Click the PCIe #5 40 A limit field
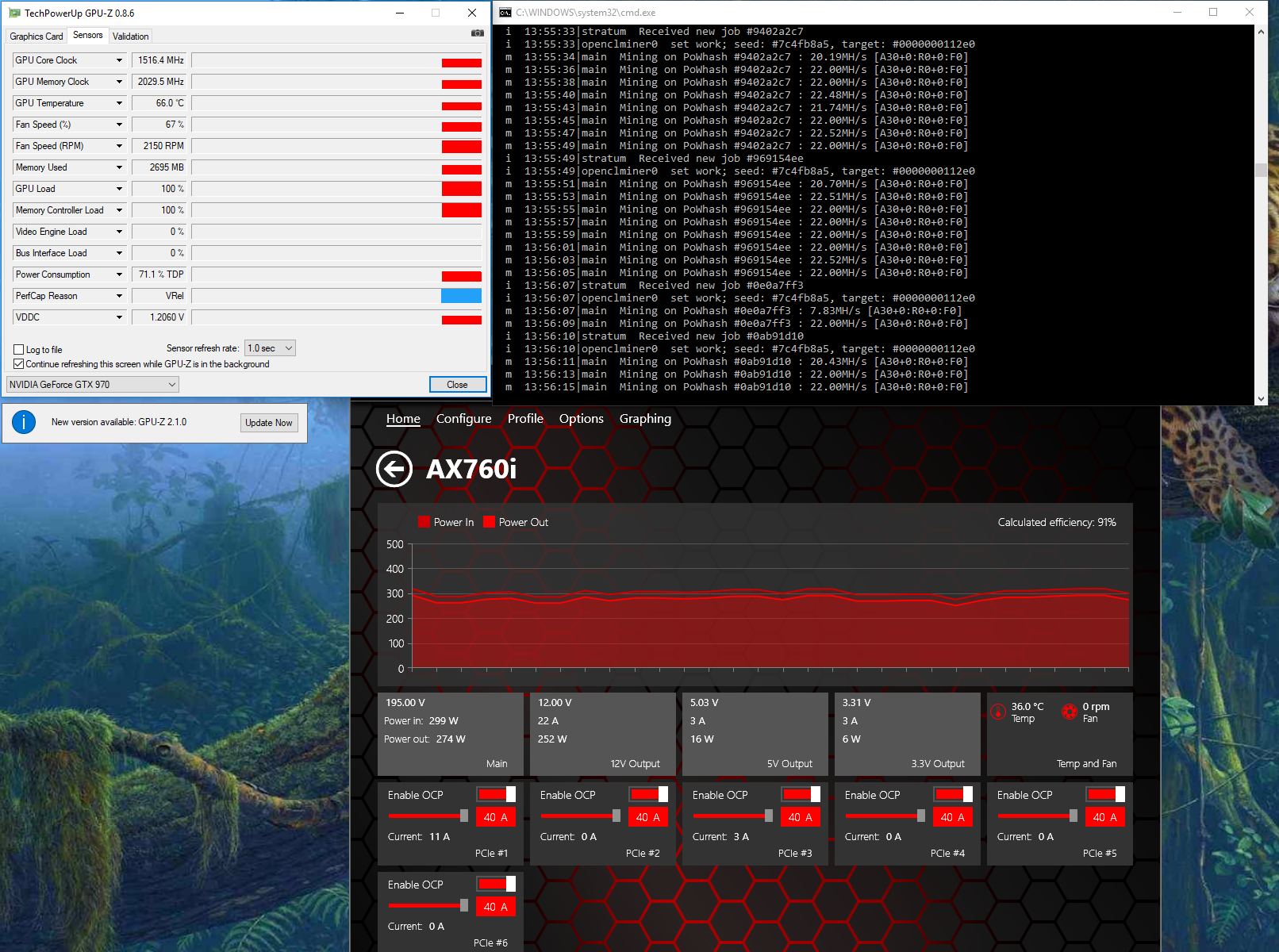Image resolution: width=1279 pixels, height=952 pixels. (1105, 817)
